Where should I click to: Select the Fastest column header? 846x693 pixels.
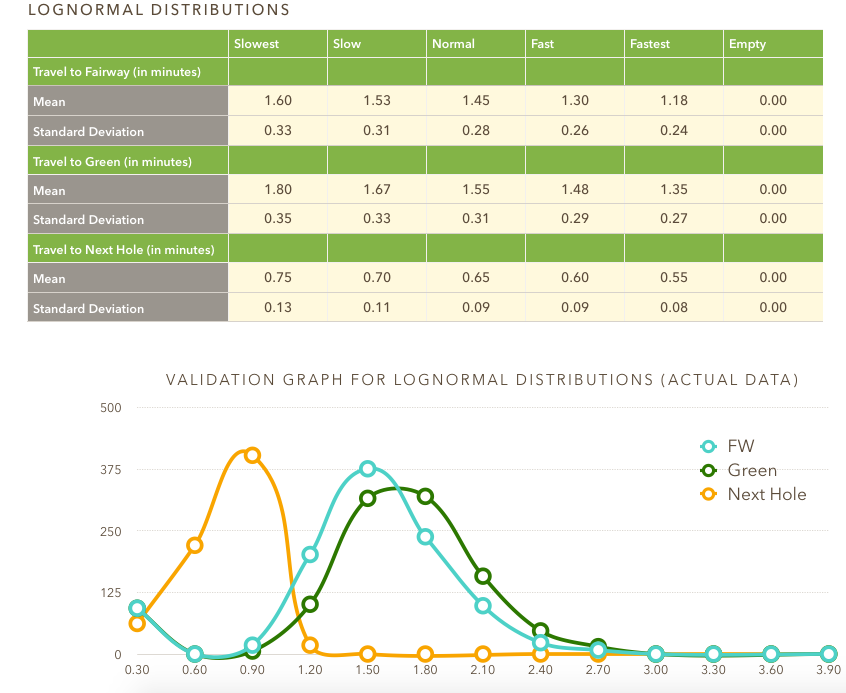tap(650, 44)
